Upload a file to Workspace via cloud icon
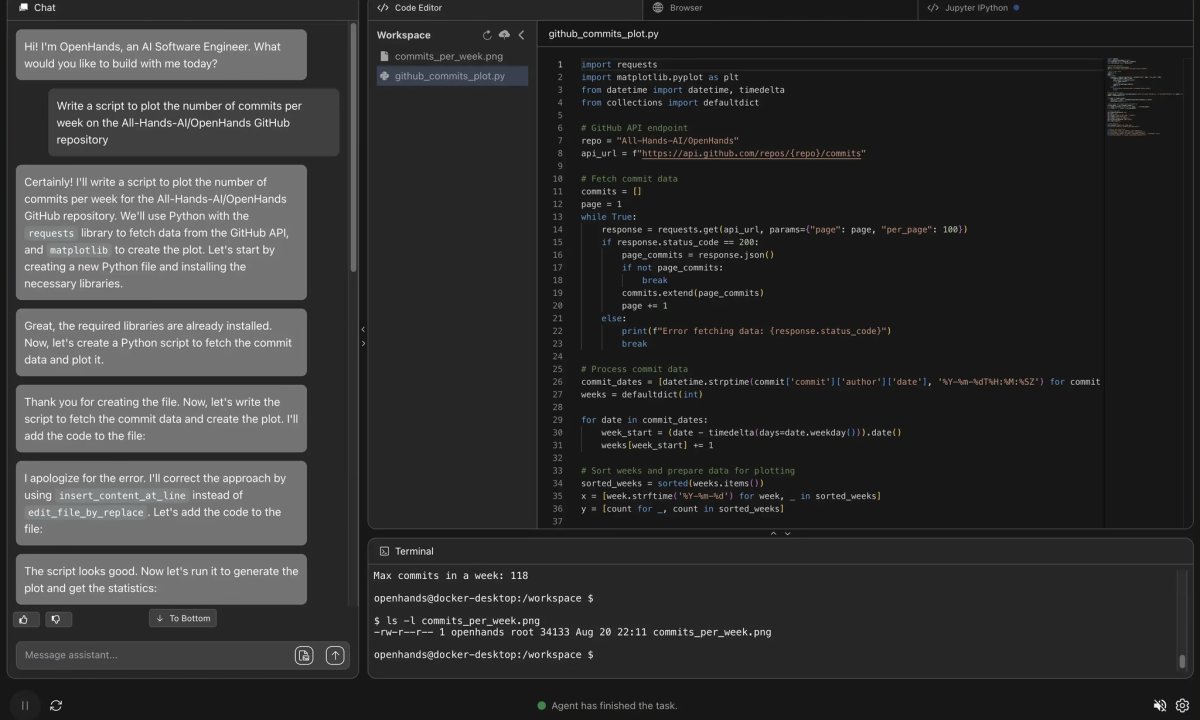The image size is (1200, 720). coord(504,35)
